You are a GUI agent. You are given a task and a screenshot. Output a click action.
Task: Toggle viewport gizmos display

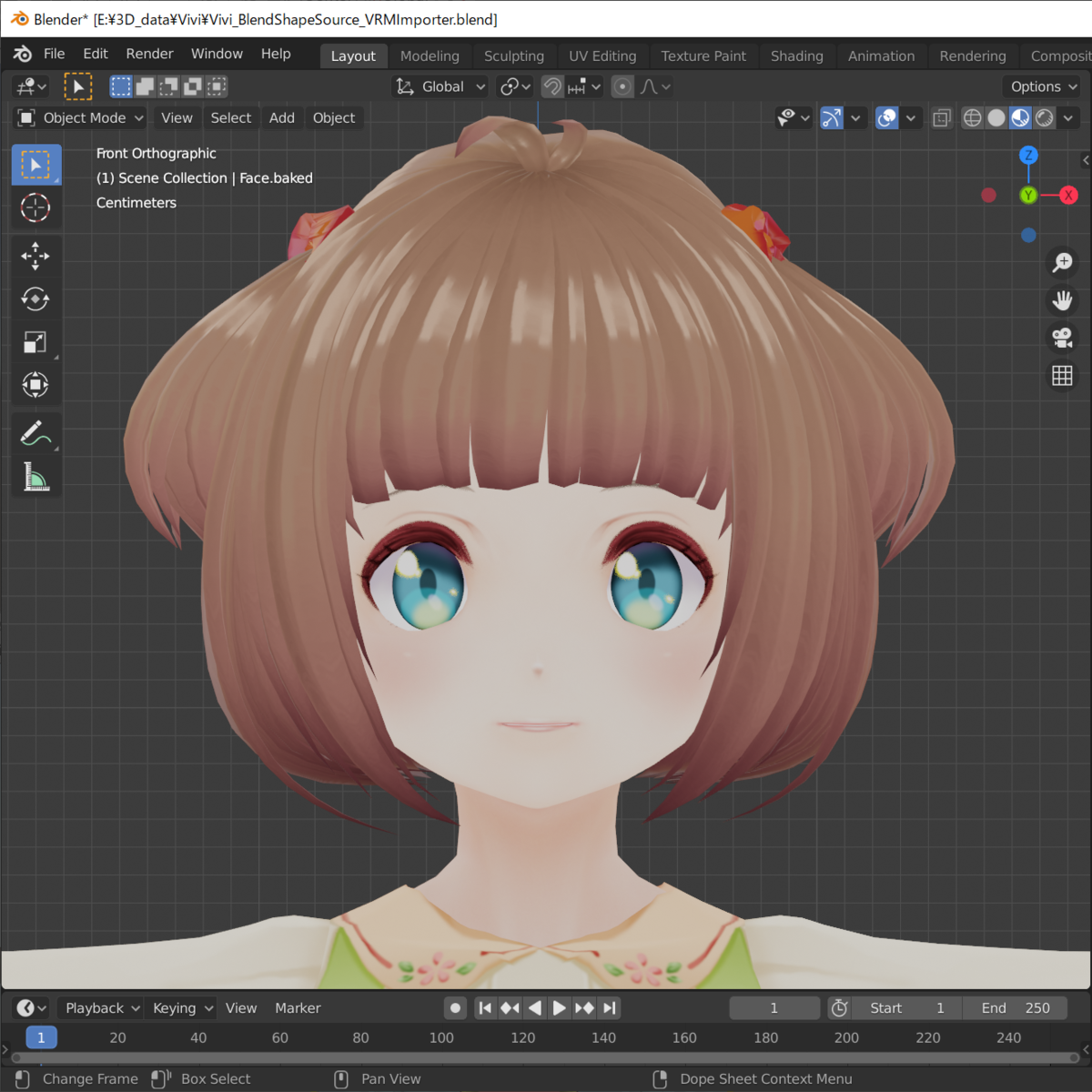click(x=832, y=117)
